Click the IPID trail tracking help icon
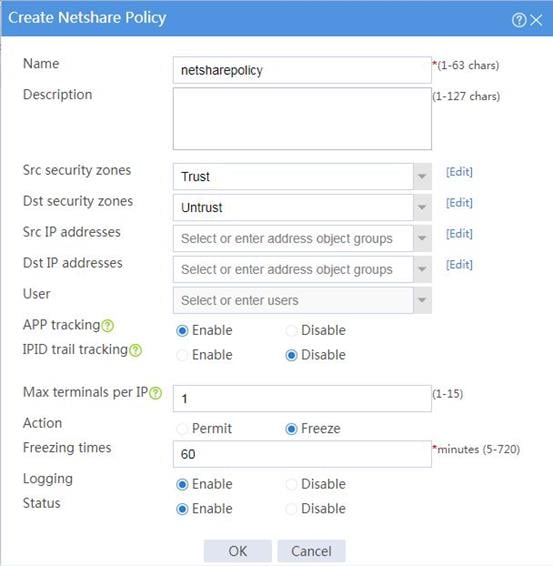Viewport: 553px width, 566px height. click(x=136, y=351)
